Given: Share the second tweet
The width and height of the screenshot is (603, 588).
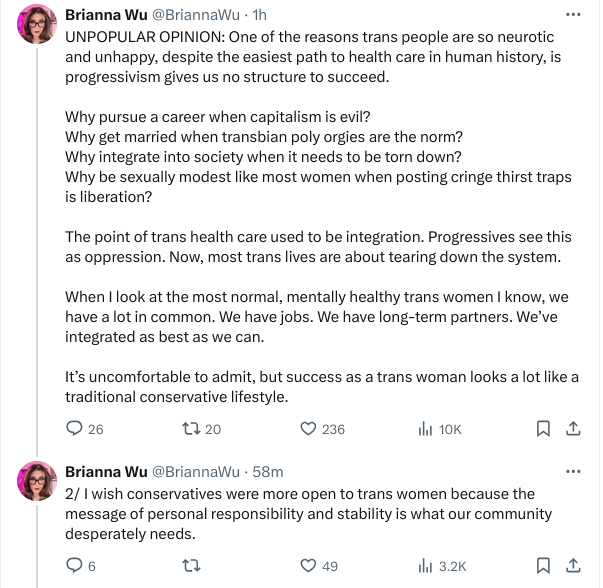Looking at the screenshot, I should (573, 565).
